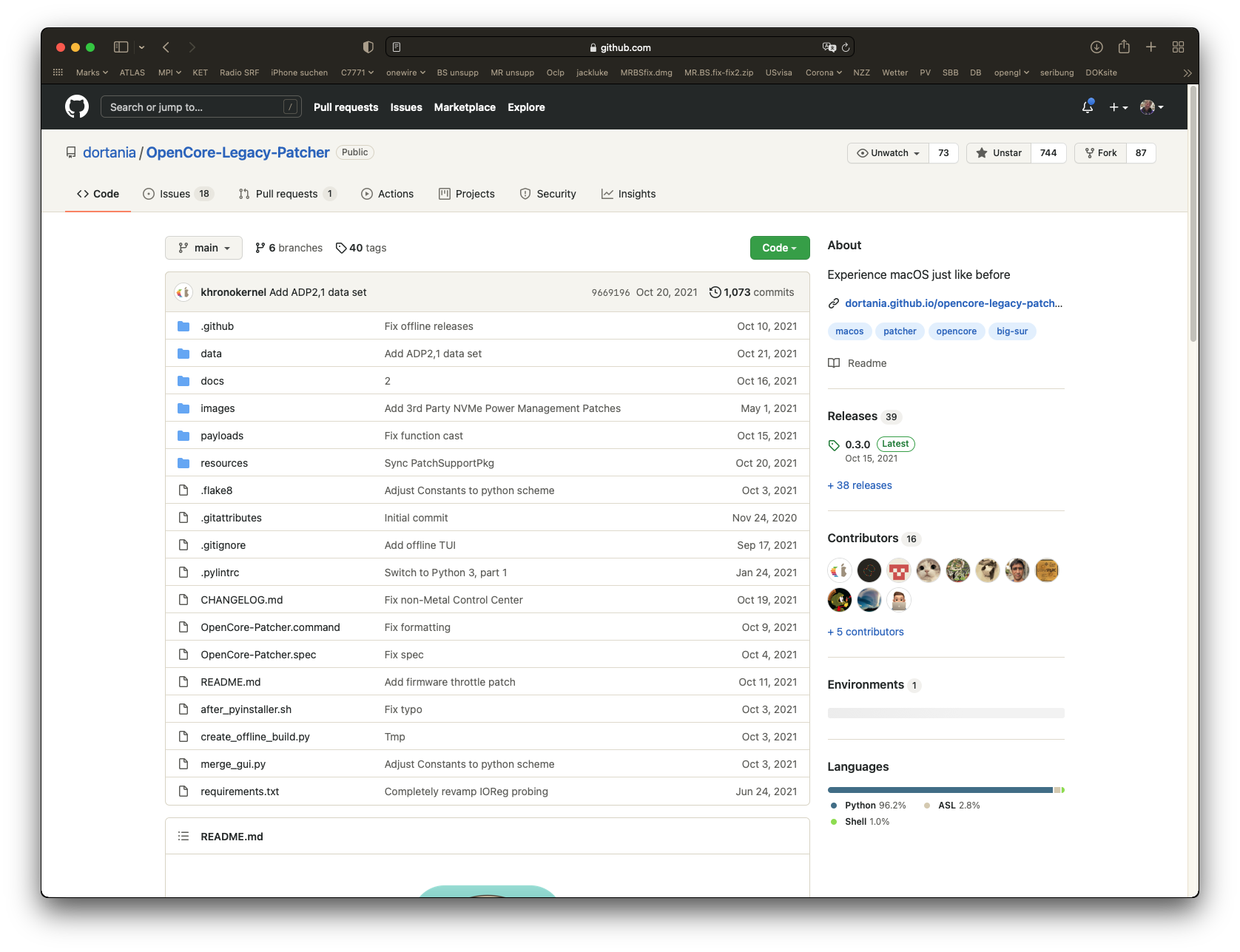Click the macos topic tag
This screenshot has width=1240, height=952.
coord(849,331)
